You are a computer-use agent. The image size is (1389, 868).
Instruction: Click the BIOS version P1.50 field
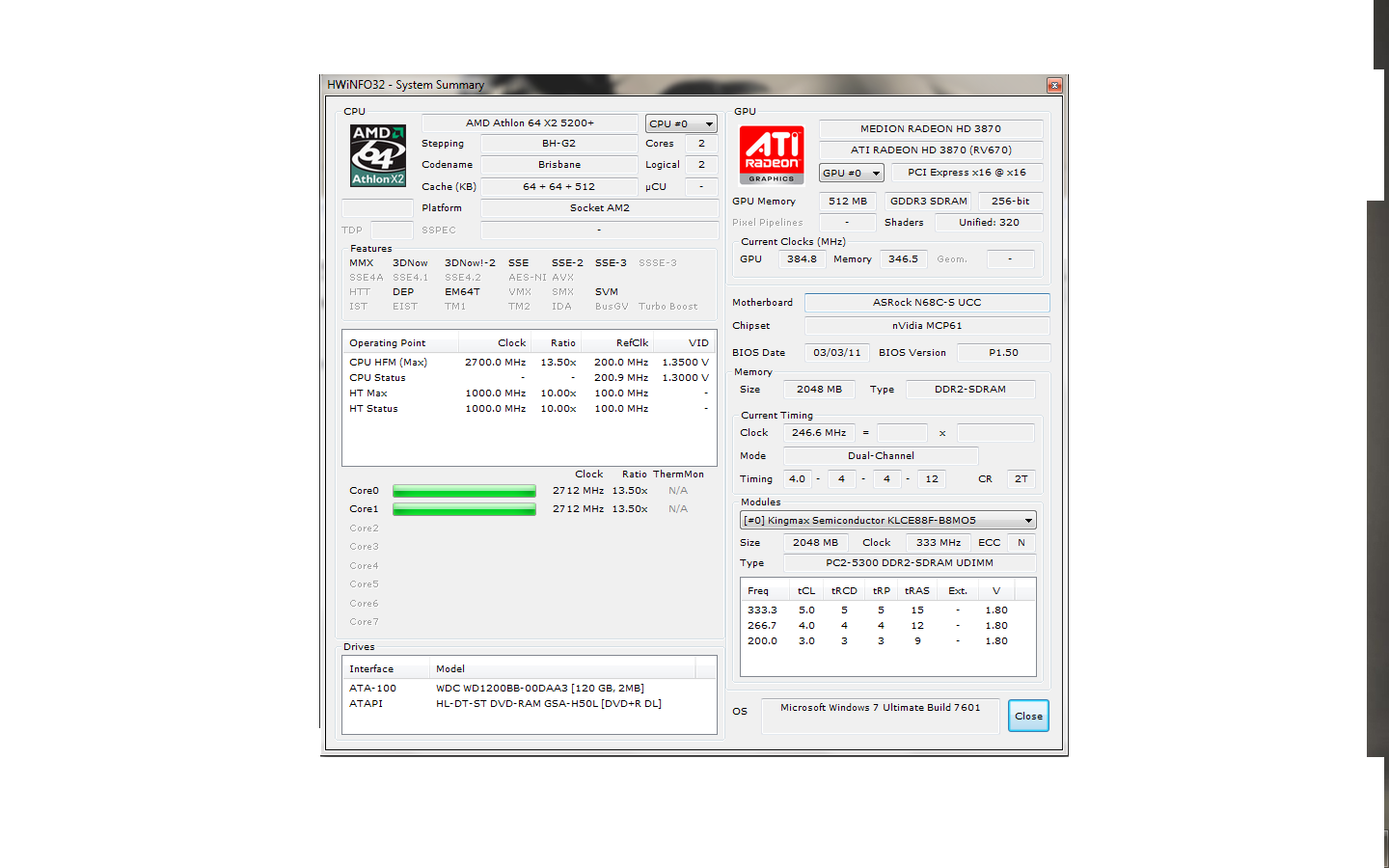[x=1003, y=353]
